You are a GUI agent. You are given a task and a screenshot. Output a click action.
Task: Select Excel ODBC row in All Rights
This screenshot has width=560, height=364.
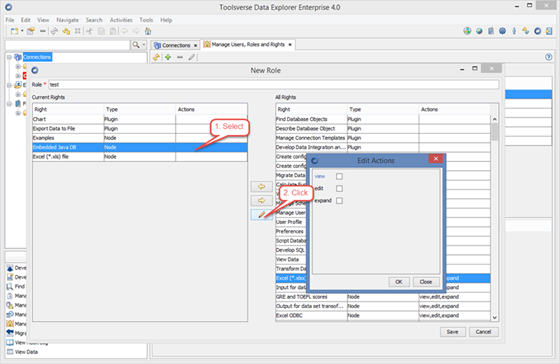[383, 315]
